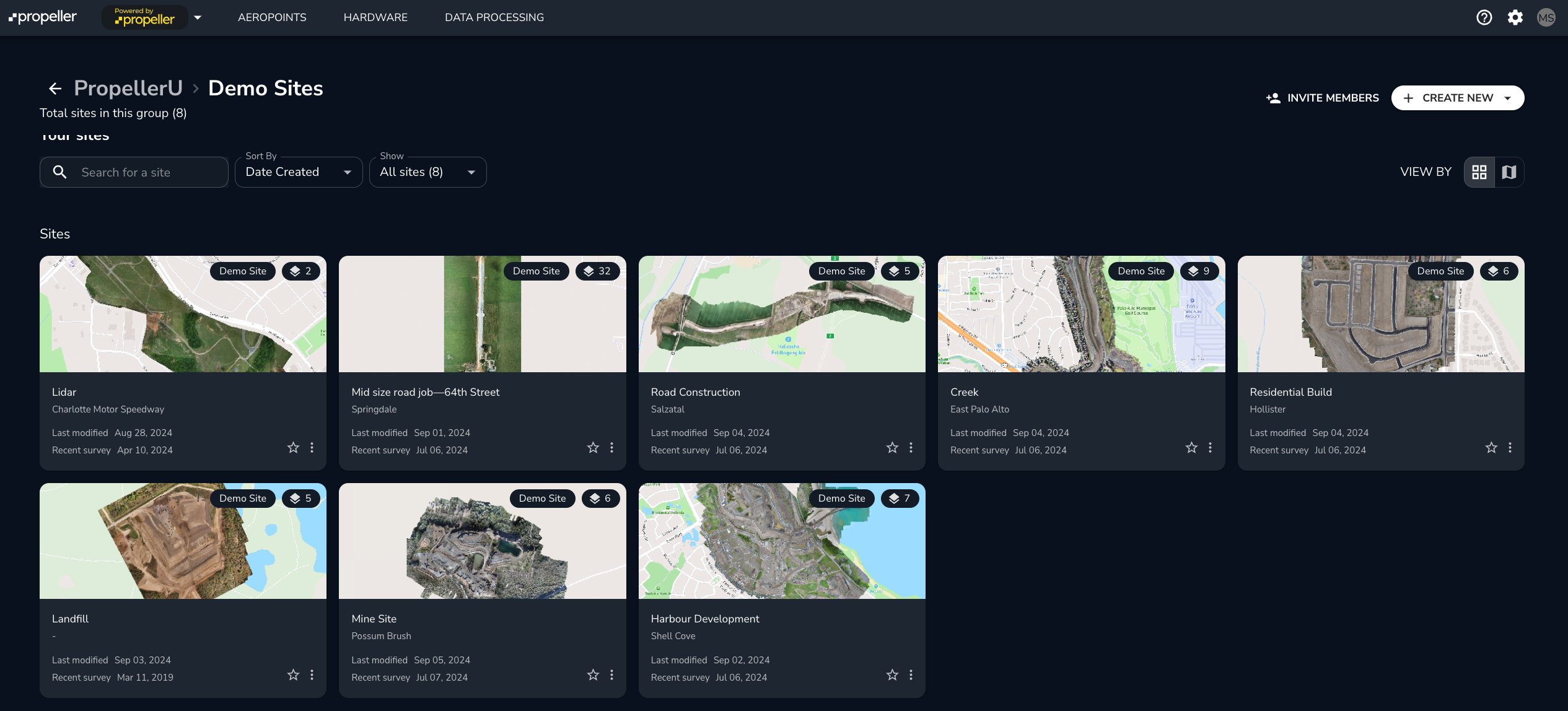Viewport: 1568px width, 711px height.
Task: Open the Show All sites dropdown
Action: tap(427, 172)
